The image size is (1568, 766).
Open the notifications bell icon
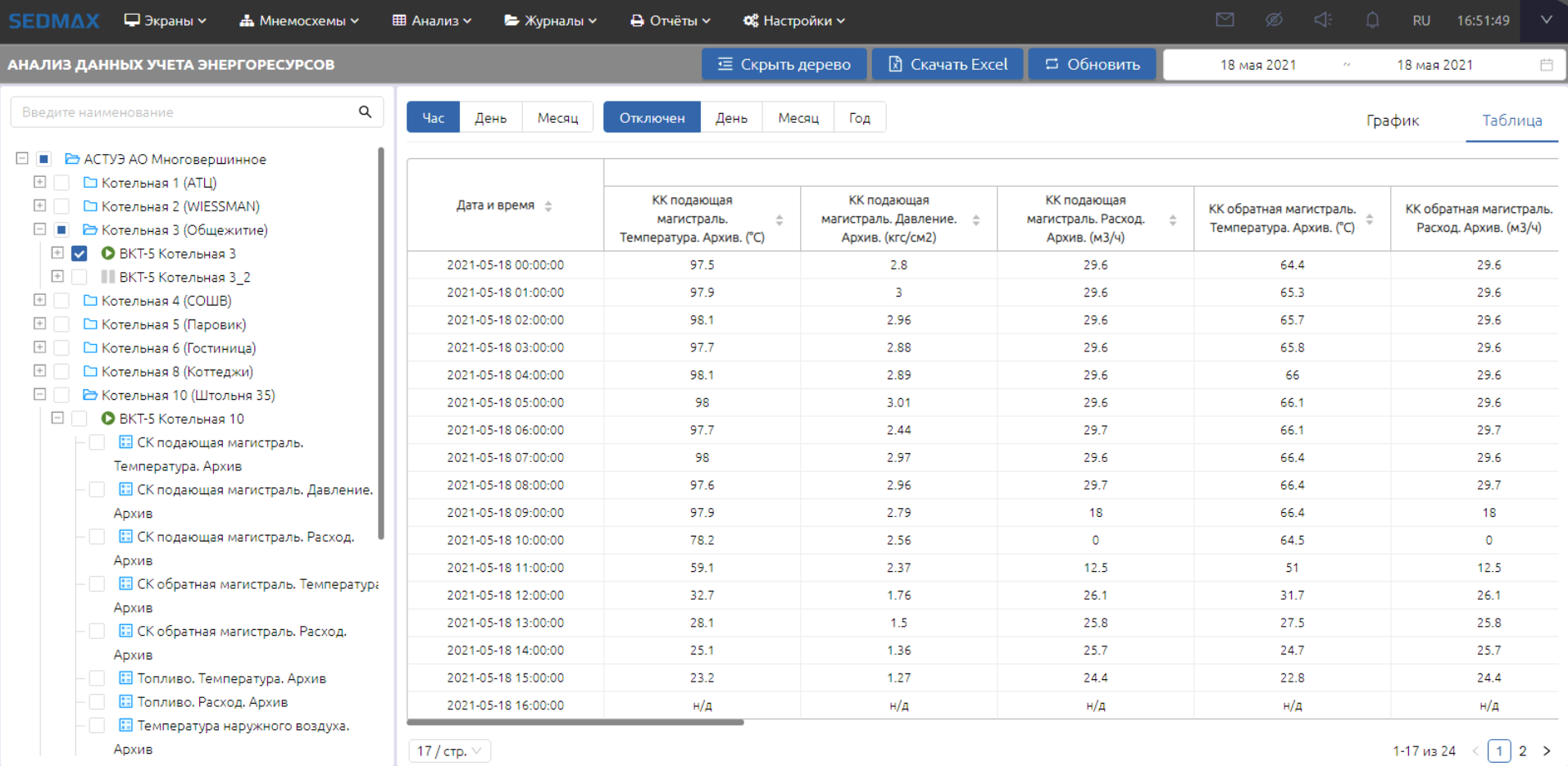coord(1372,20)
